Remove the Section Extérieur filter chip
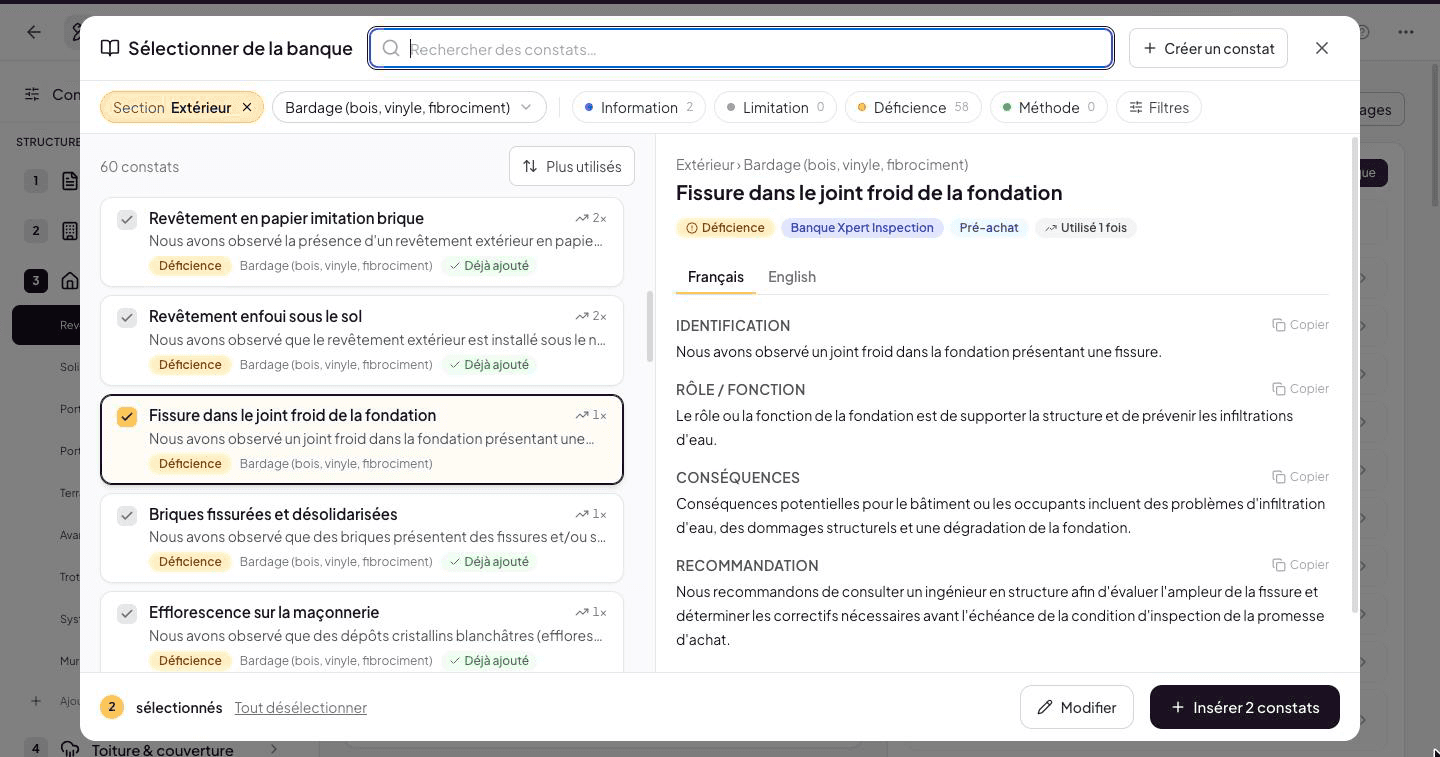 click(247, 107)
